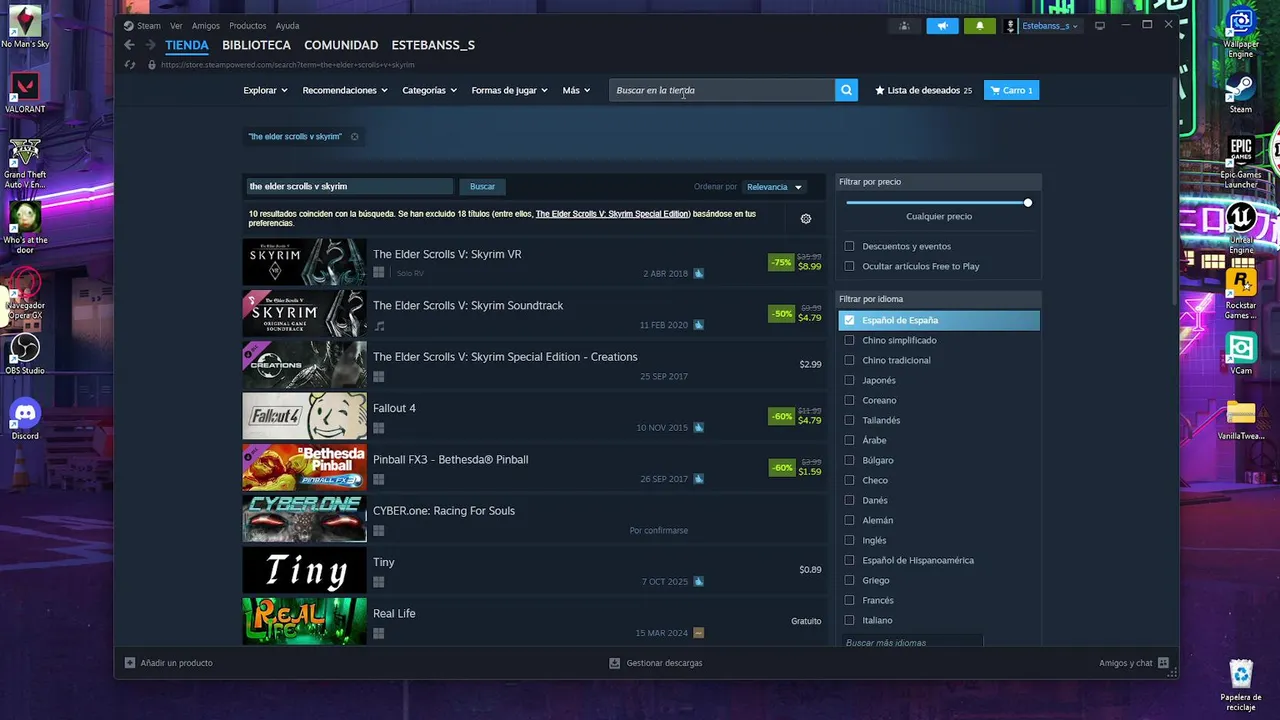Select the VALORANT desktop icon
Viewport: 1280px width, 720px height.
[x=25, y=92]
